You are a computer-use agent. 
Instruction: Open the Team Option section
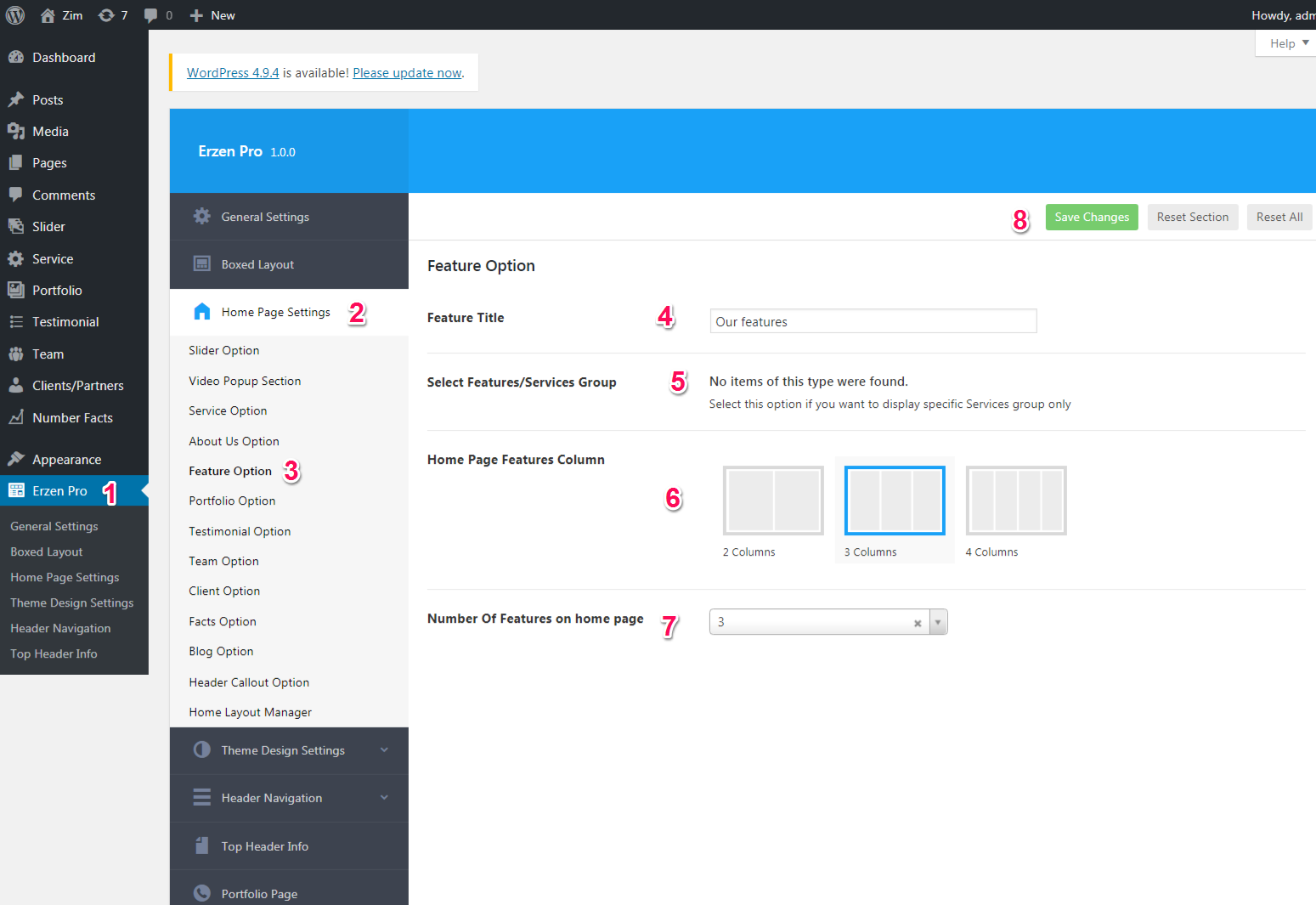pos(223,561)
